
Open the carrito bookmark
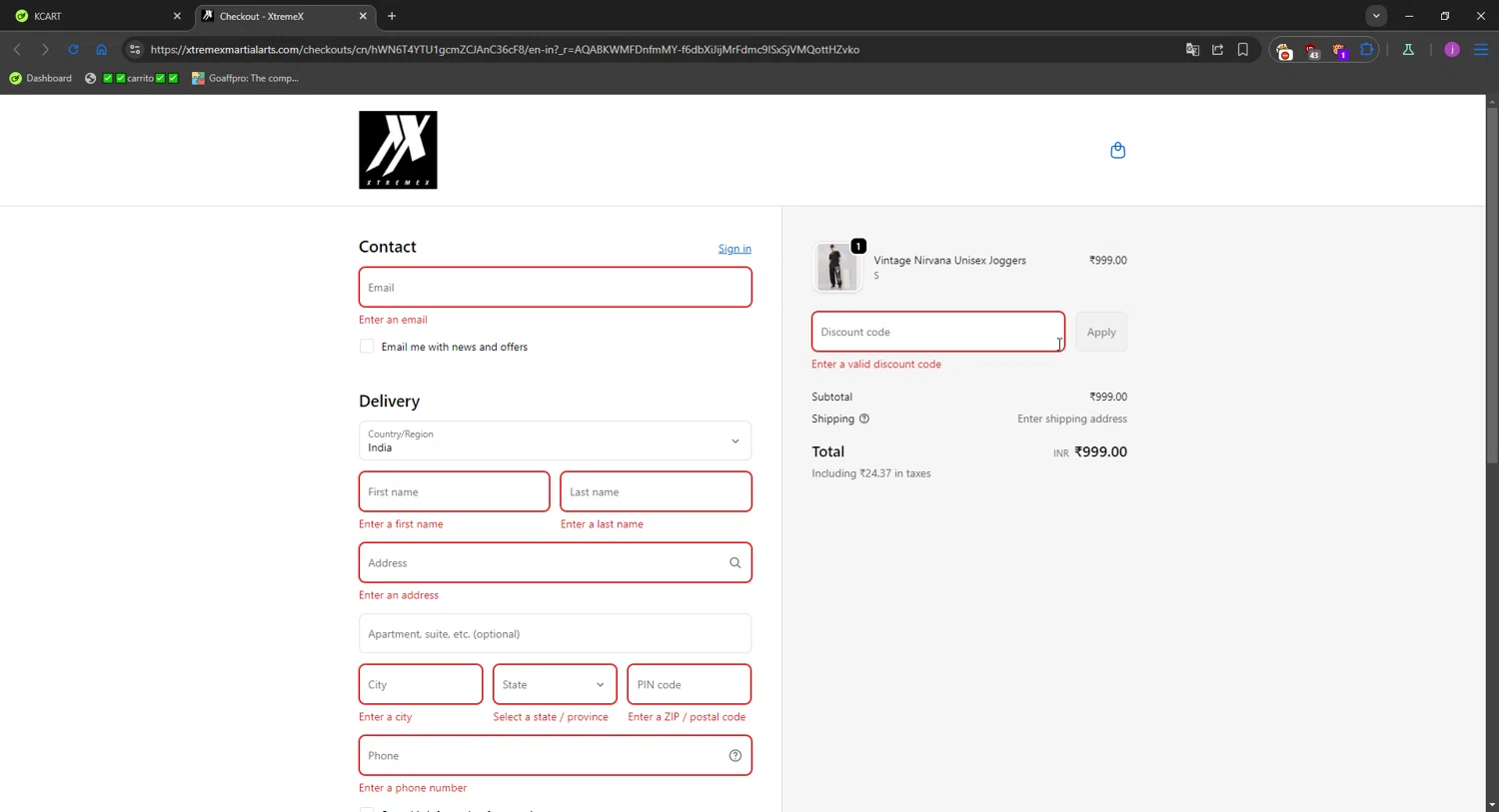(x=132, y=78)
